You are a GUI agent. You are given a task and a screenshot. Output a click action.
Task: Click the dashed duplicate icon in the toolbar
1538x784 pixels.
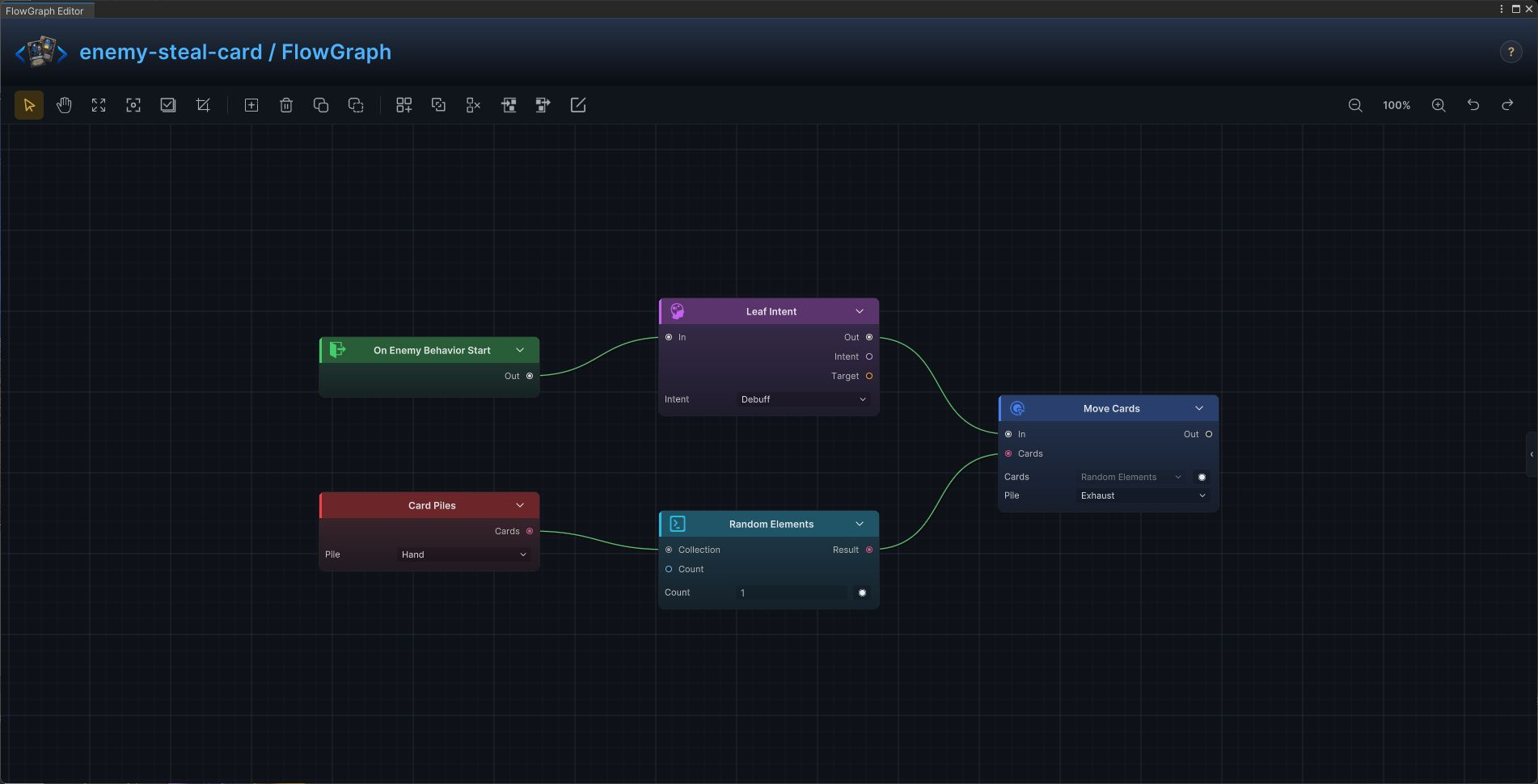click(x=356, y=105)
